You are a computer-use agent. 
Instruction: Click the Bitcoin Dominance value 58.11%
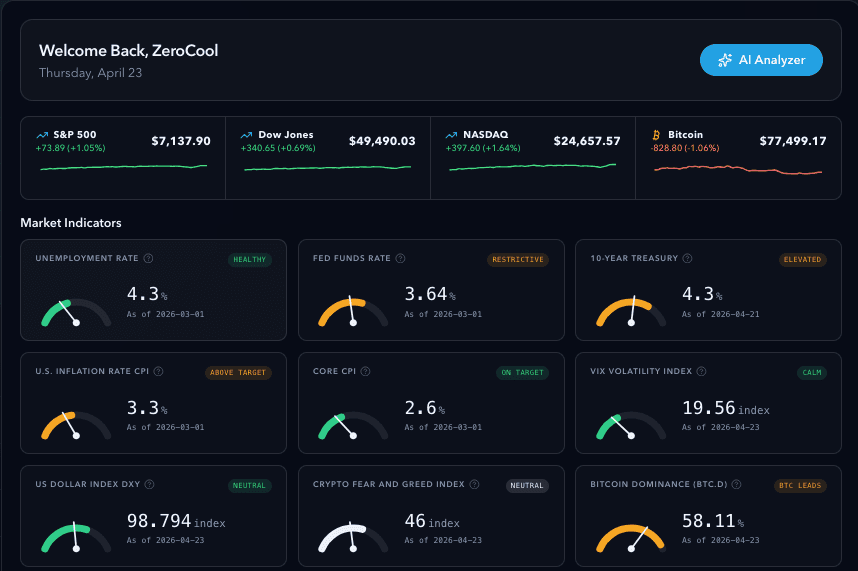pos(713,521)
